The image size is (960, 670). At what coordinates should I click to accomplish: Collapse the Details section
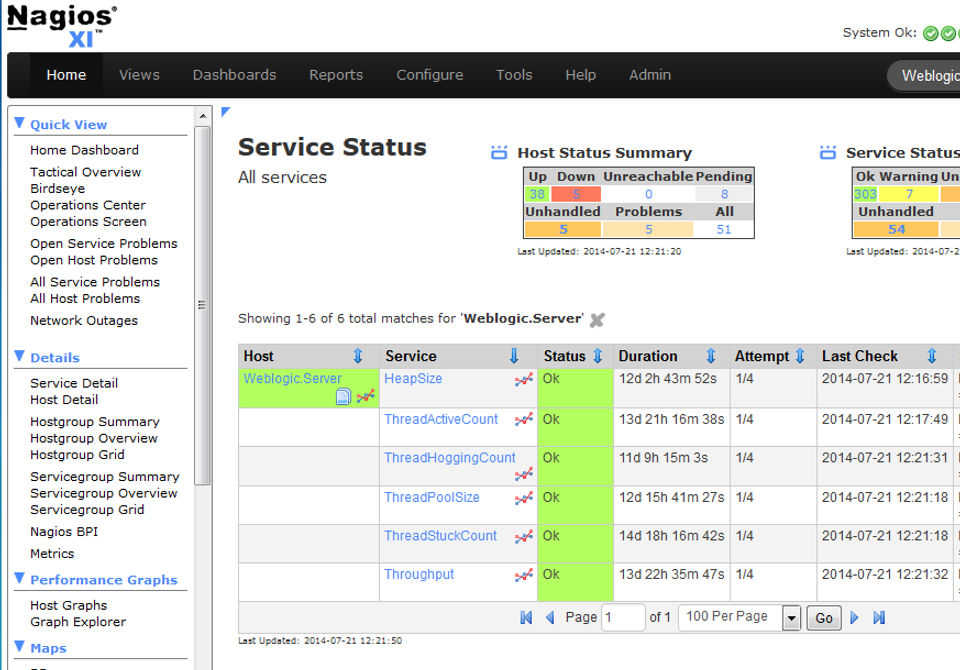click(20, 356)
